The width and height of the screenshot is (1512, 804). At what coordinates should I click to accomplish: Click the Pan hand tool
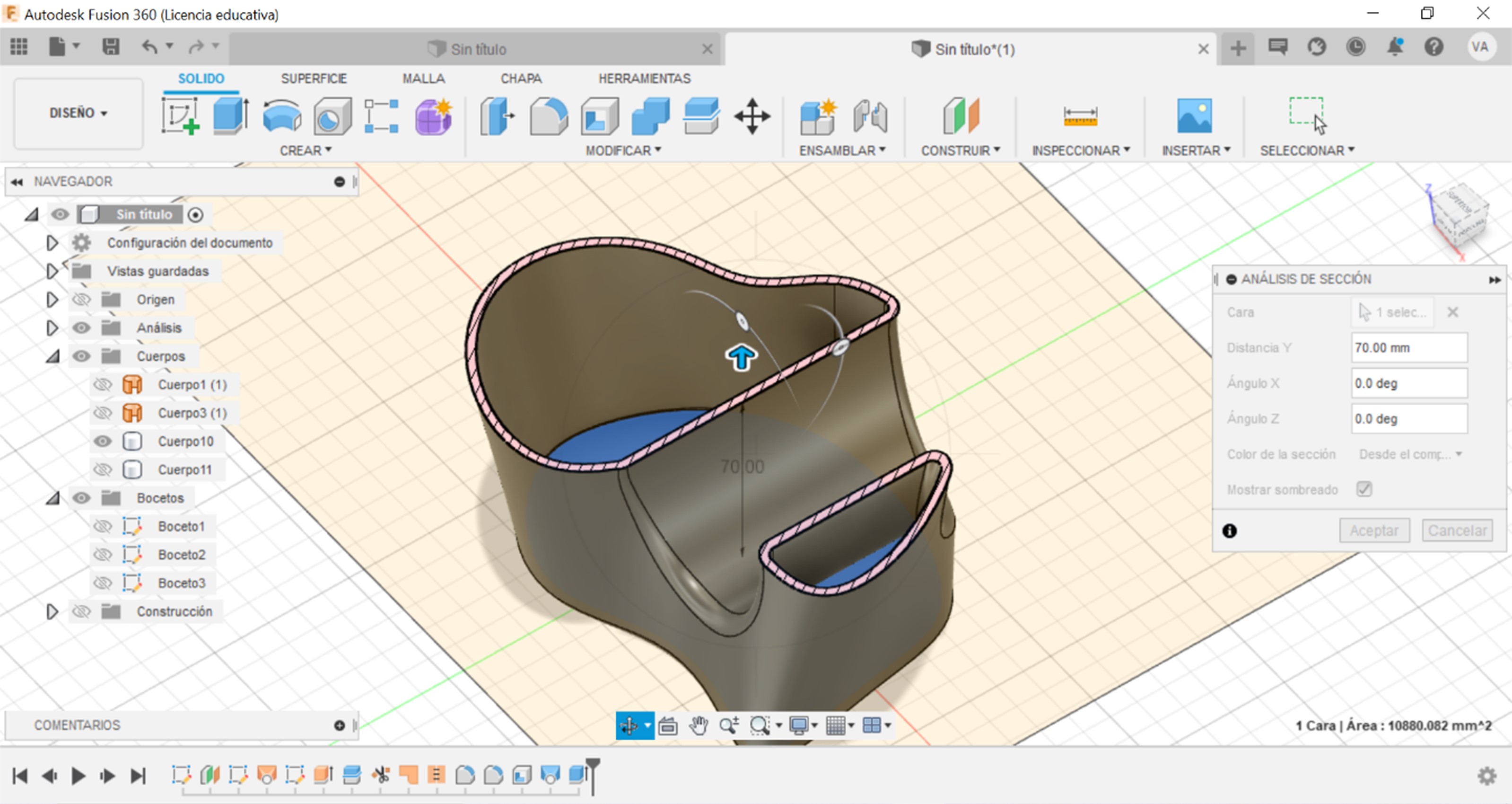[x=699, y=726]
